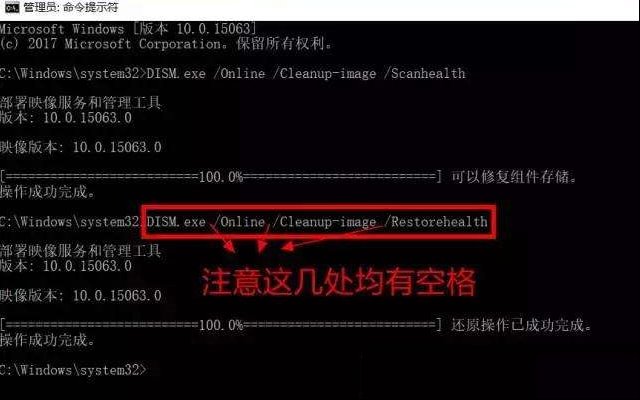The height and width of the screenshot is (400, 640).
Task: Click /Online inside the red highlighted command
Action: (x=239, y=222)
